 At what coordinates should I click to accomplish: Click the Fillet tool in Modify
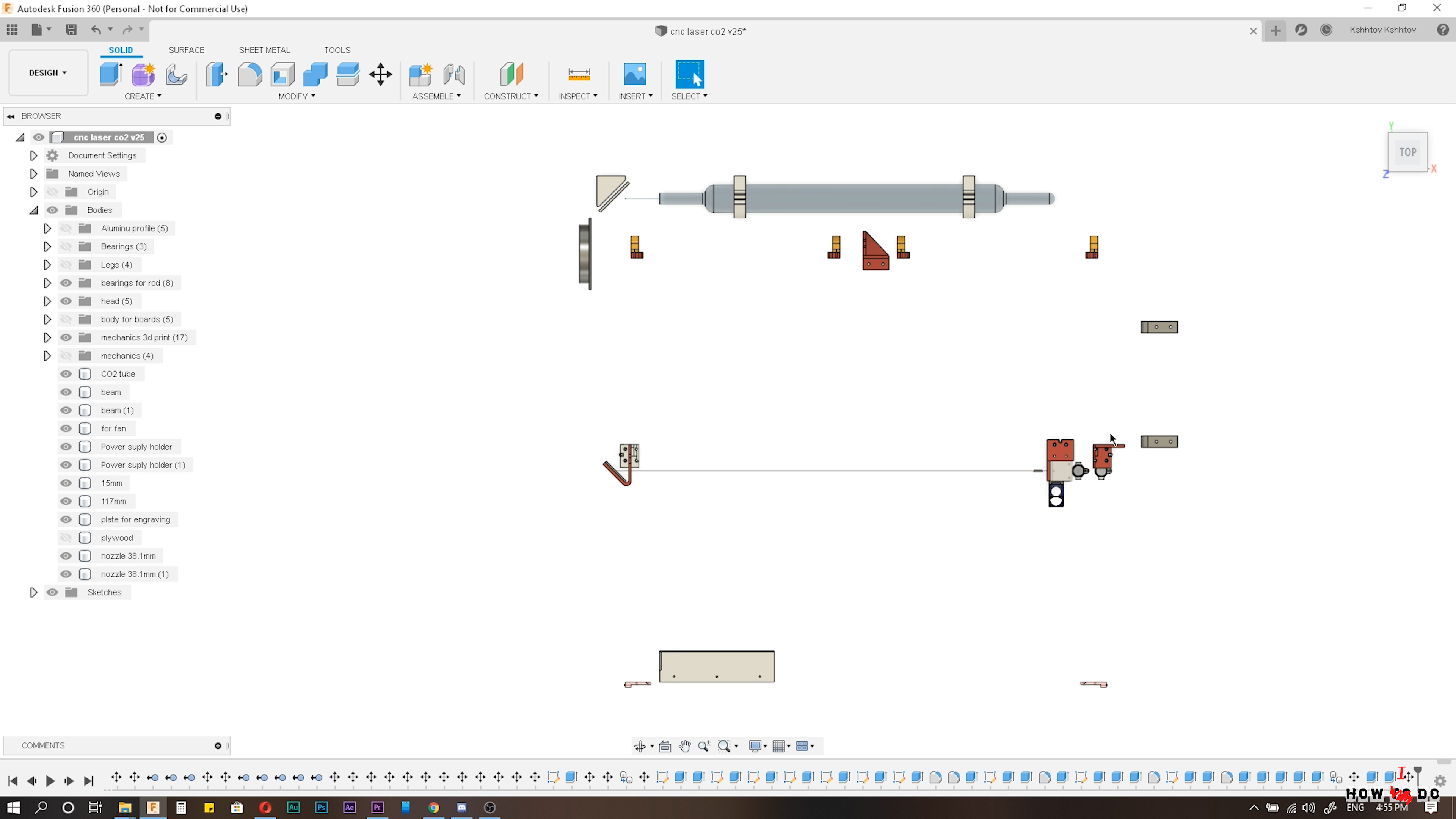point(250,74)
